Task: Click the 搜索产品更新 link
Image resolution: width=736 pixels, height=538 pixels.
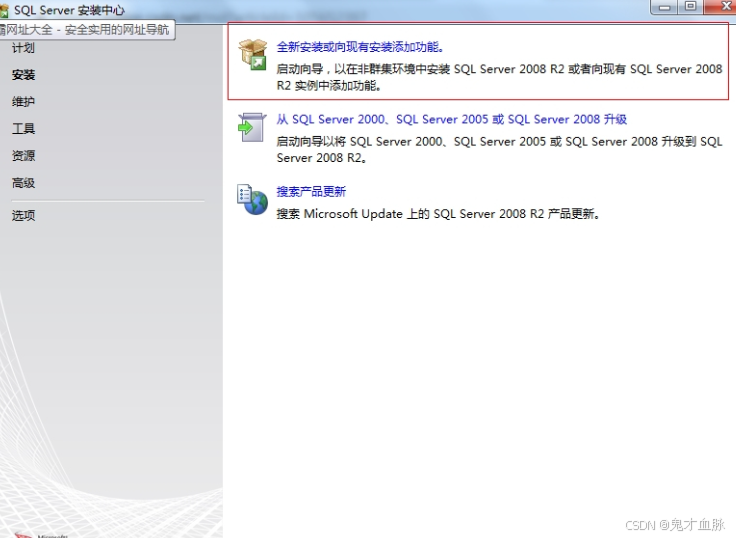Action: pos(311,192)
